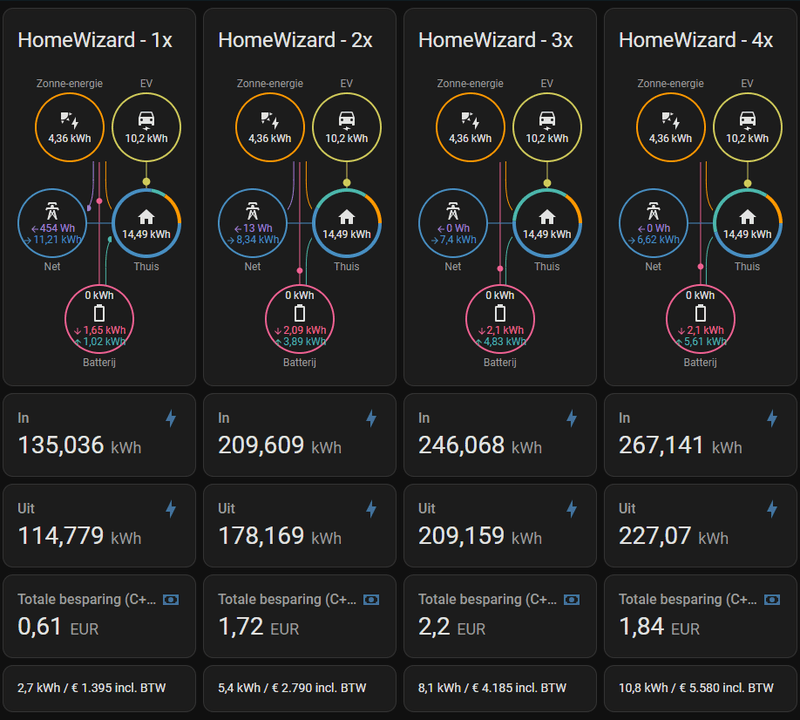Click the lightning icon on 227,07 kWh Uit card
Screen dimensions: 800x720
[772, 510]
